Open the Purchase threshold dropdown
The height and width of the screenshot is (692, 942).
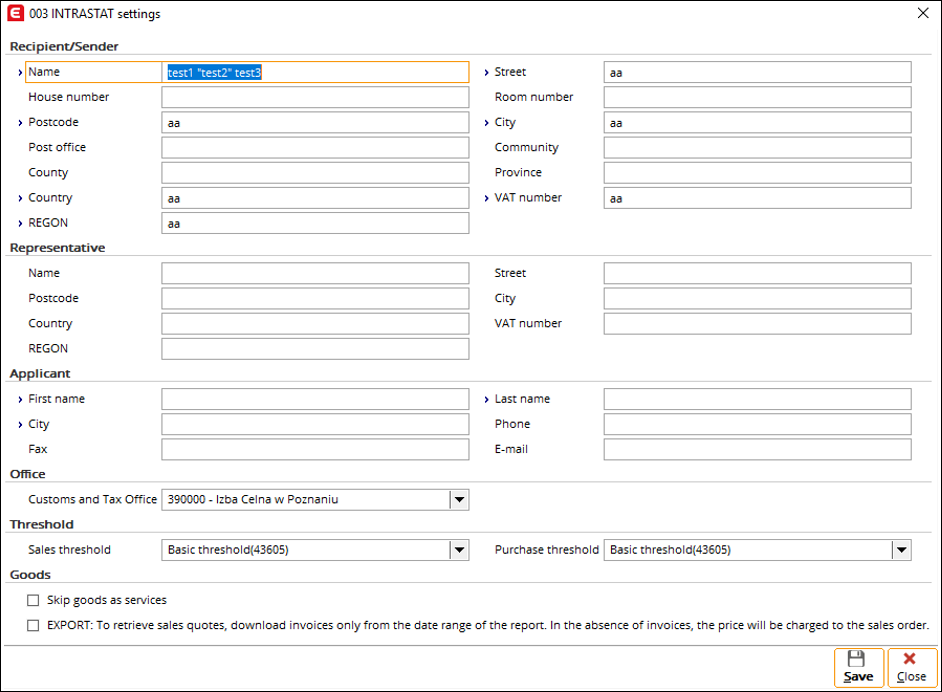pyautogui.click(x=901, y=550)
